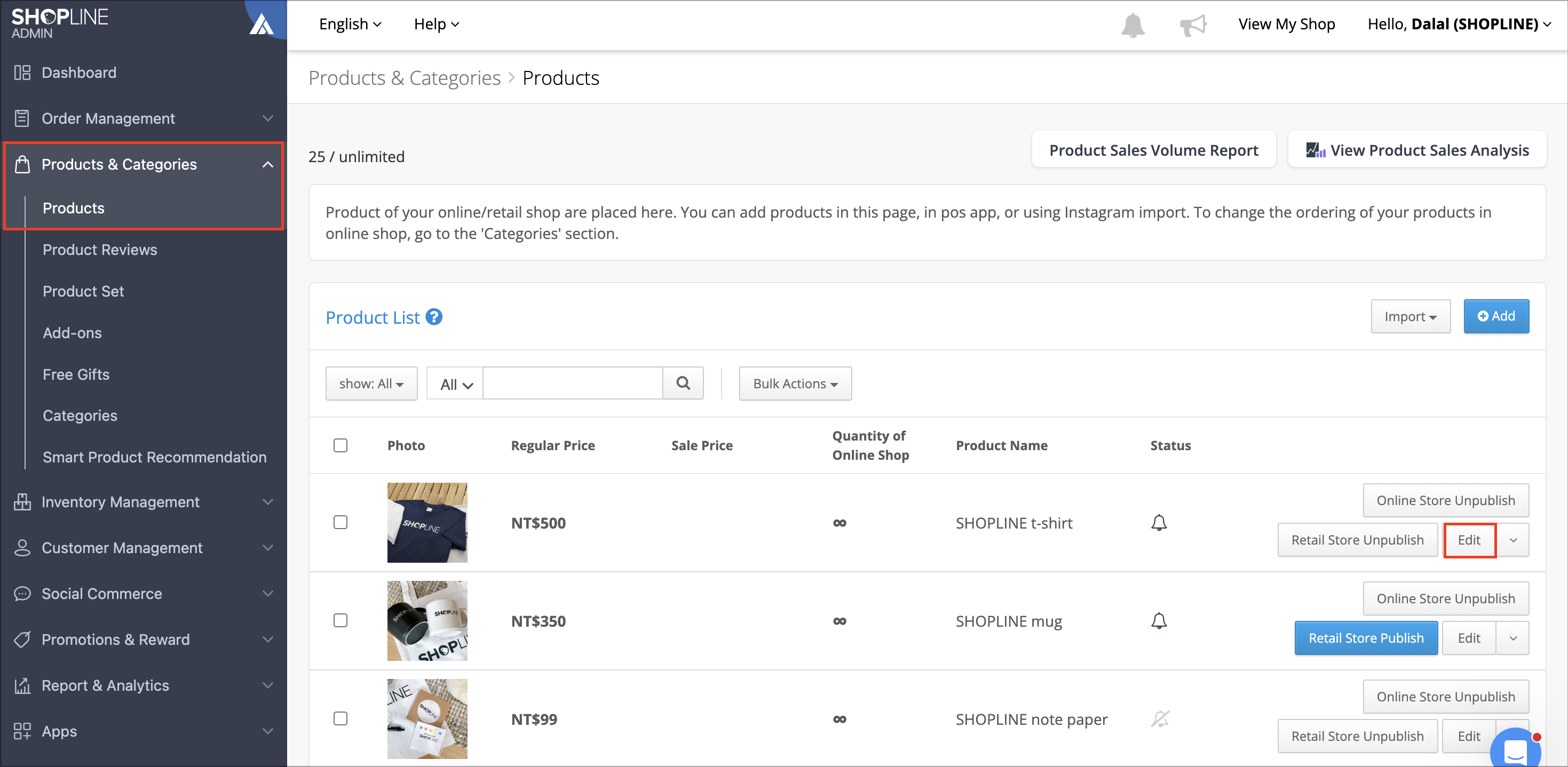Viewport: 1568px width, 767px height.
Task: Check the SHOPLINE t-shirt row checkbox
Action: coord(340,523)
